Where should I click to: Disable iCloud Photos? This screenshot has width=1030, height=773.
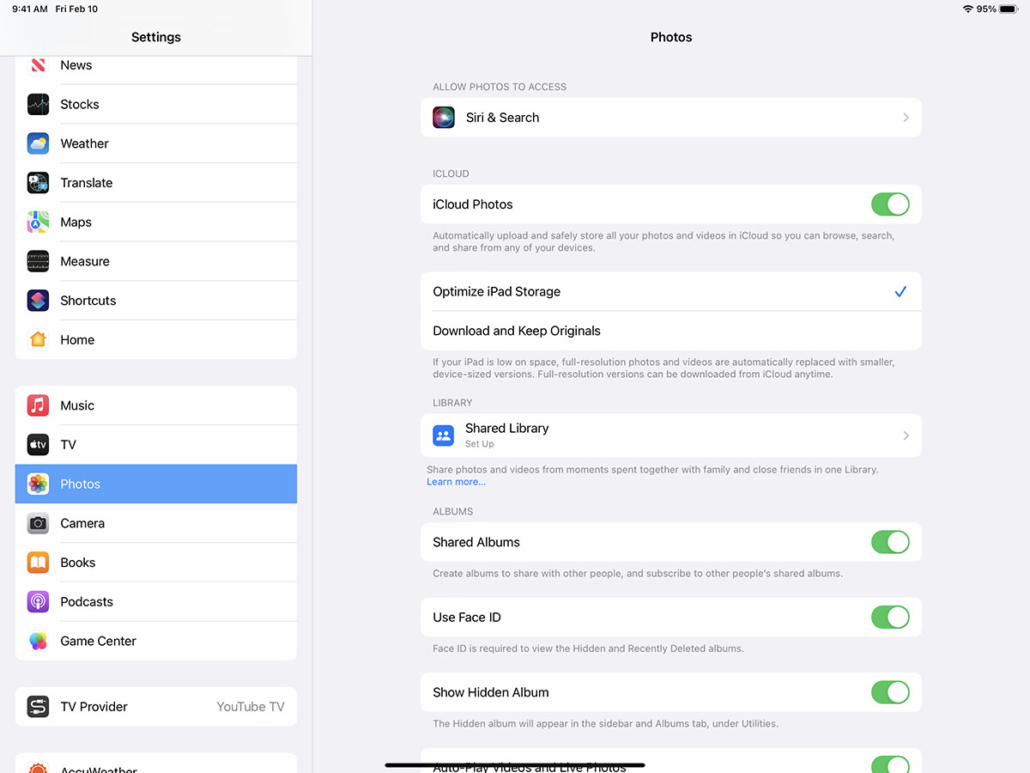[890, 204]
